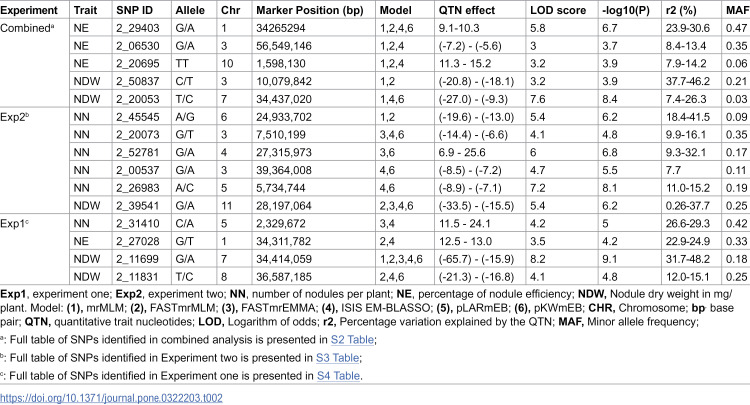Select the Model column header
This screenshot has width=750, height=405.
[395, 10]
